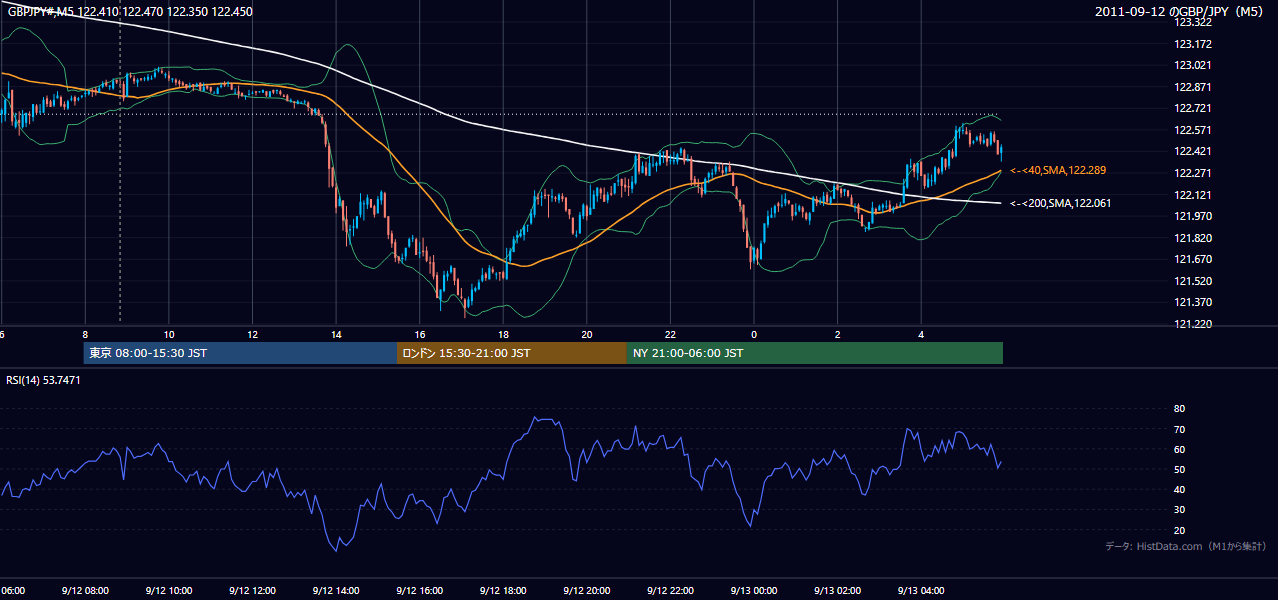1278x600 pixels.
Task: Click price axis label 122.421
Action: 1193,151
